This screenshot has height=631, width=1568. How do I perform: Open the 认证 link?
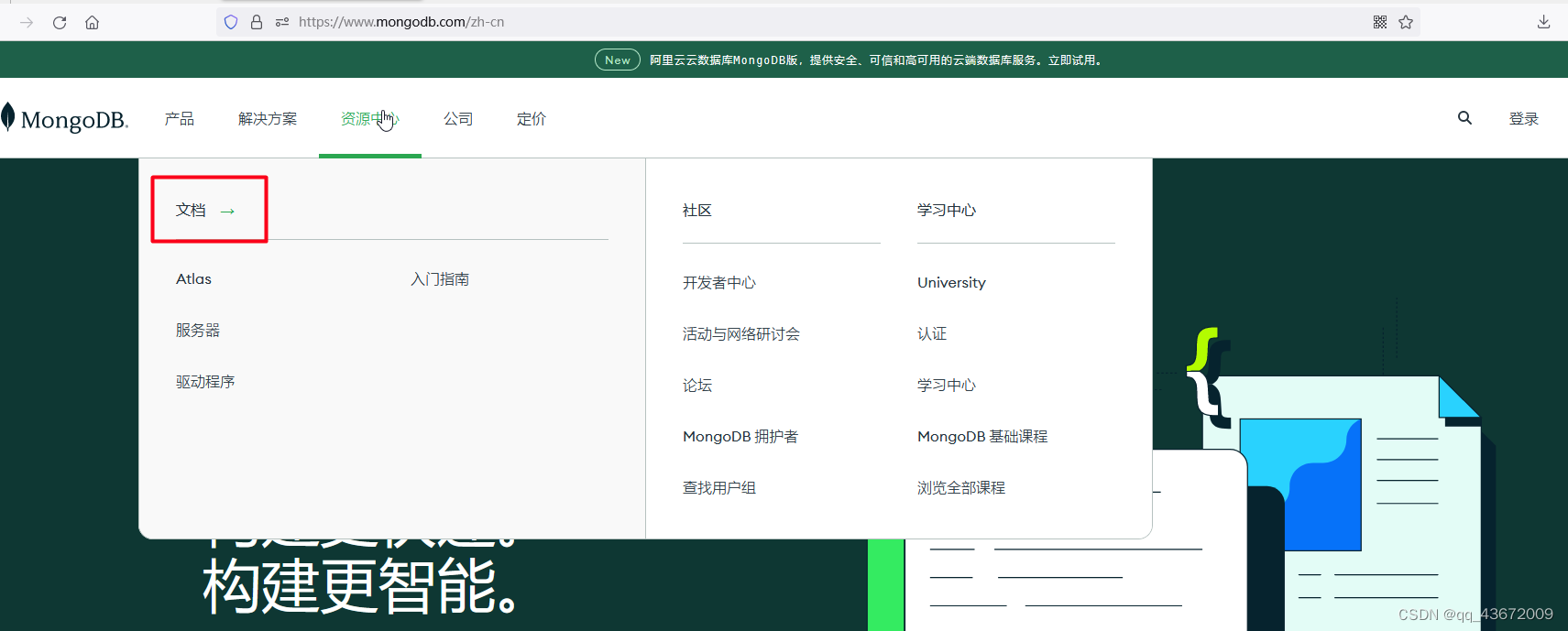pos(932,334)
